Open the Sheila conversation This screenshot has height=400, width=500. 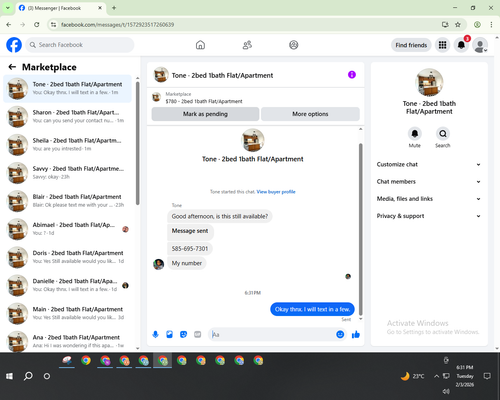[67, 145]
